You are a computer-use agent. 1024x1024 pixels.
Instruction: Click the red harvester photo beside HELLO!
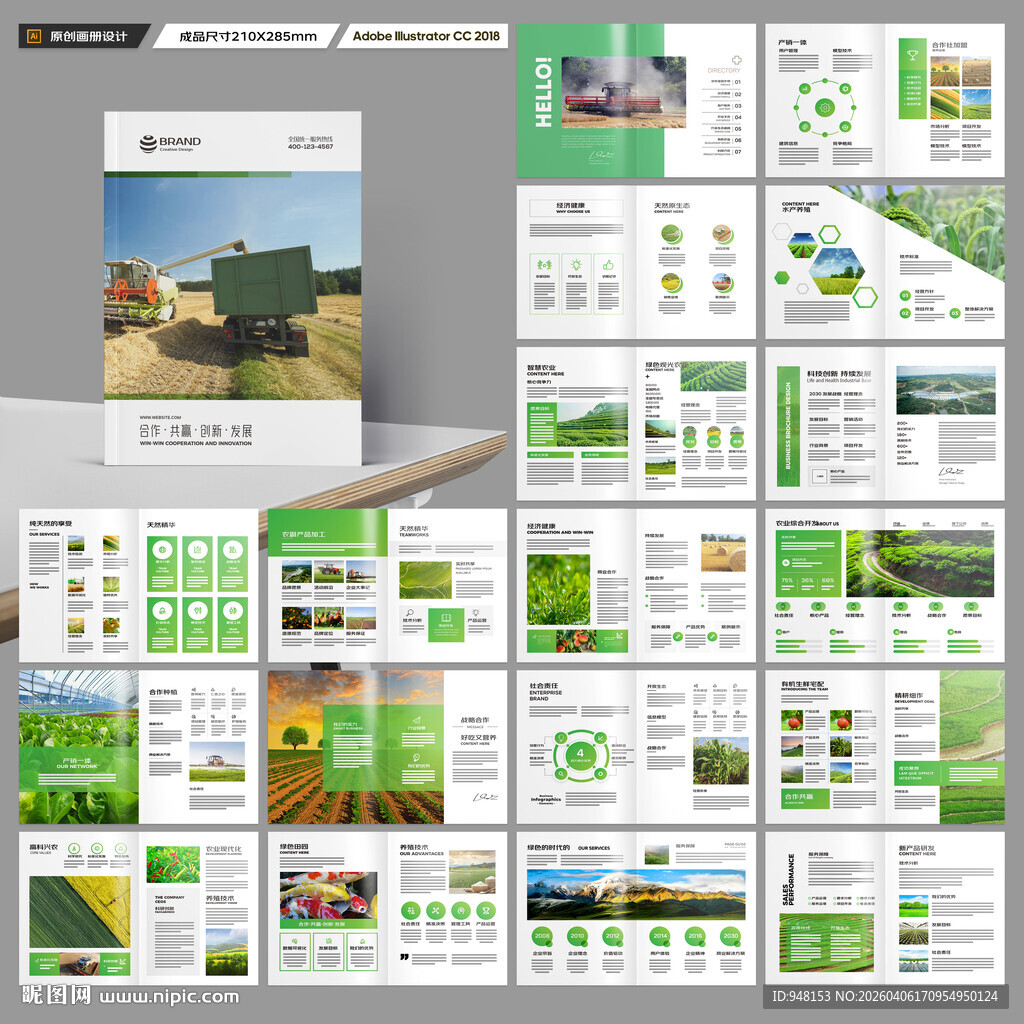tap(624, 92)
